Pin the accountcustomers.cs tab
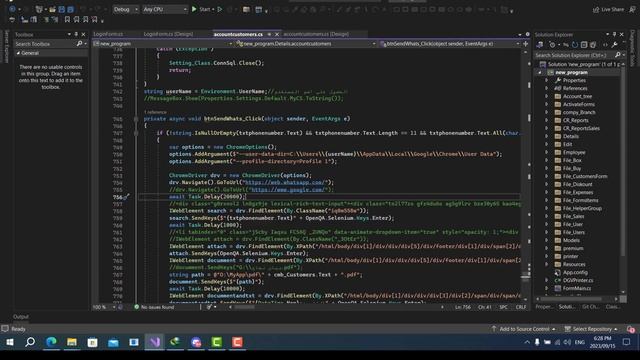640x360 pixels. 269,34
